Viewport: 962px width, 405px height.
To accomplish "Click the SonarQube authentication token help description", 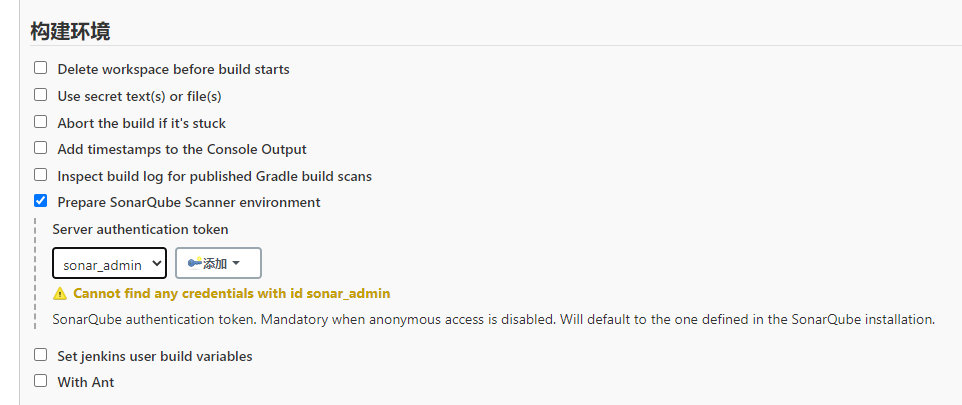I will tap(494, 320).
